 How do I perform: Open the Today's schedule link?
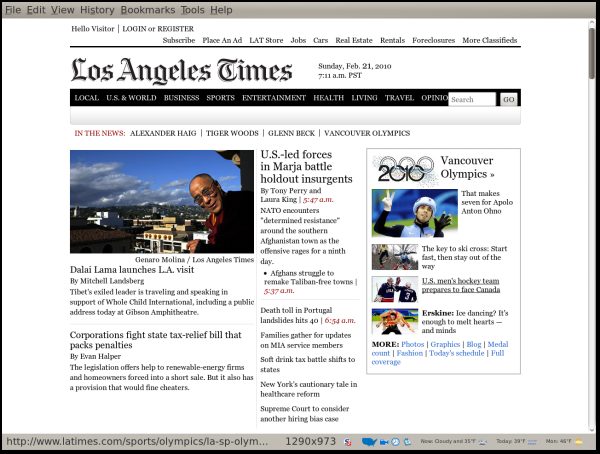[457, 353]
